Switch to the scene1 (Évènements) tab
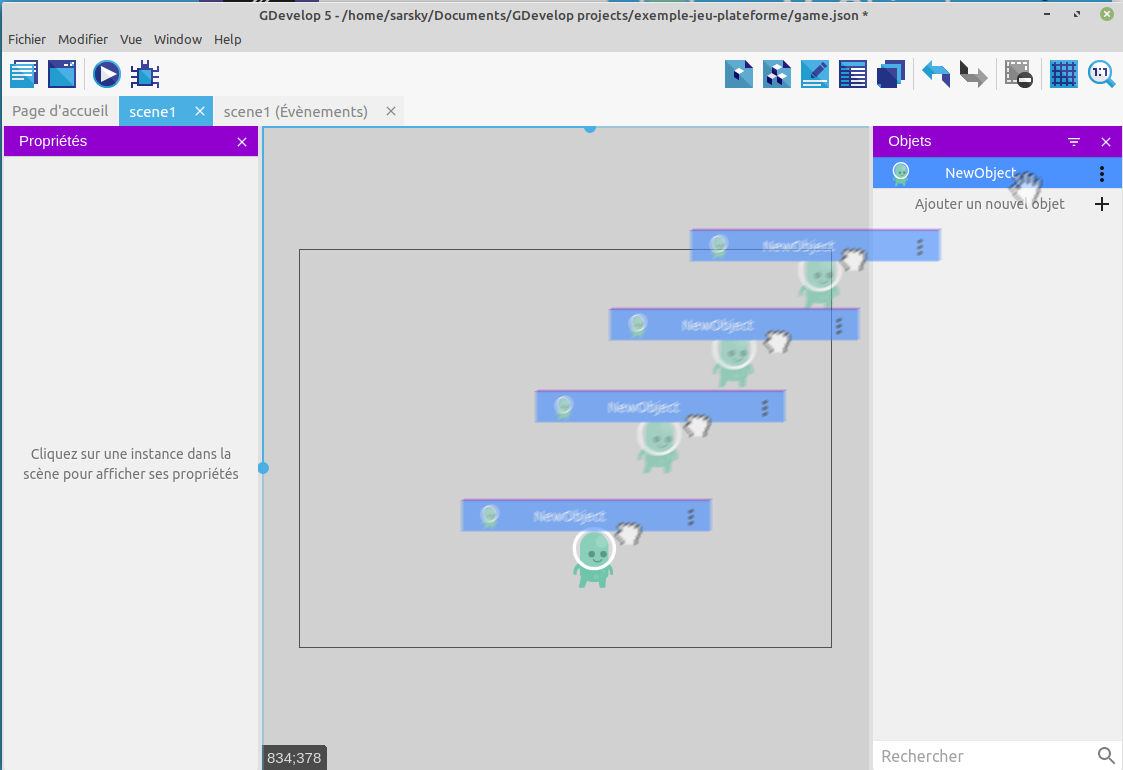This screenshot has width=1123, height=770. (x=295, y=111)
